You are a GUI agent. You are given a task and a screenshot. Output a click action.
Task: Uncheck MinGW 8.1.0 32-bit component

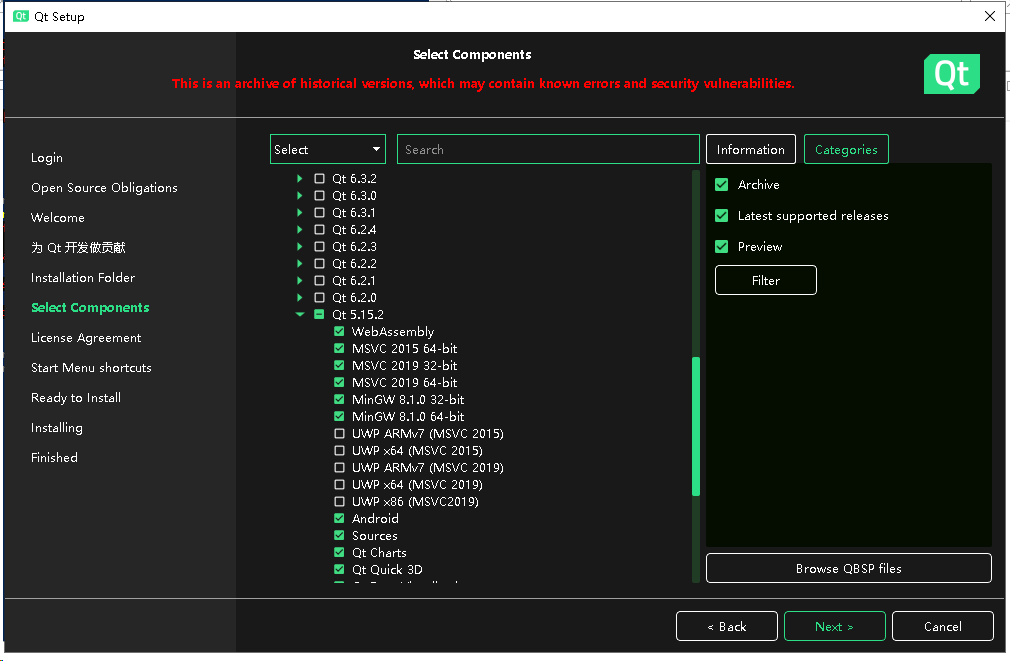(339, 399)
